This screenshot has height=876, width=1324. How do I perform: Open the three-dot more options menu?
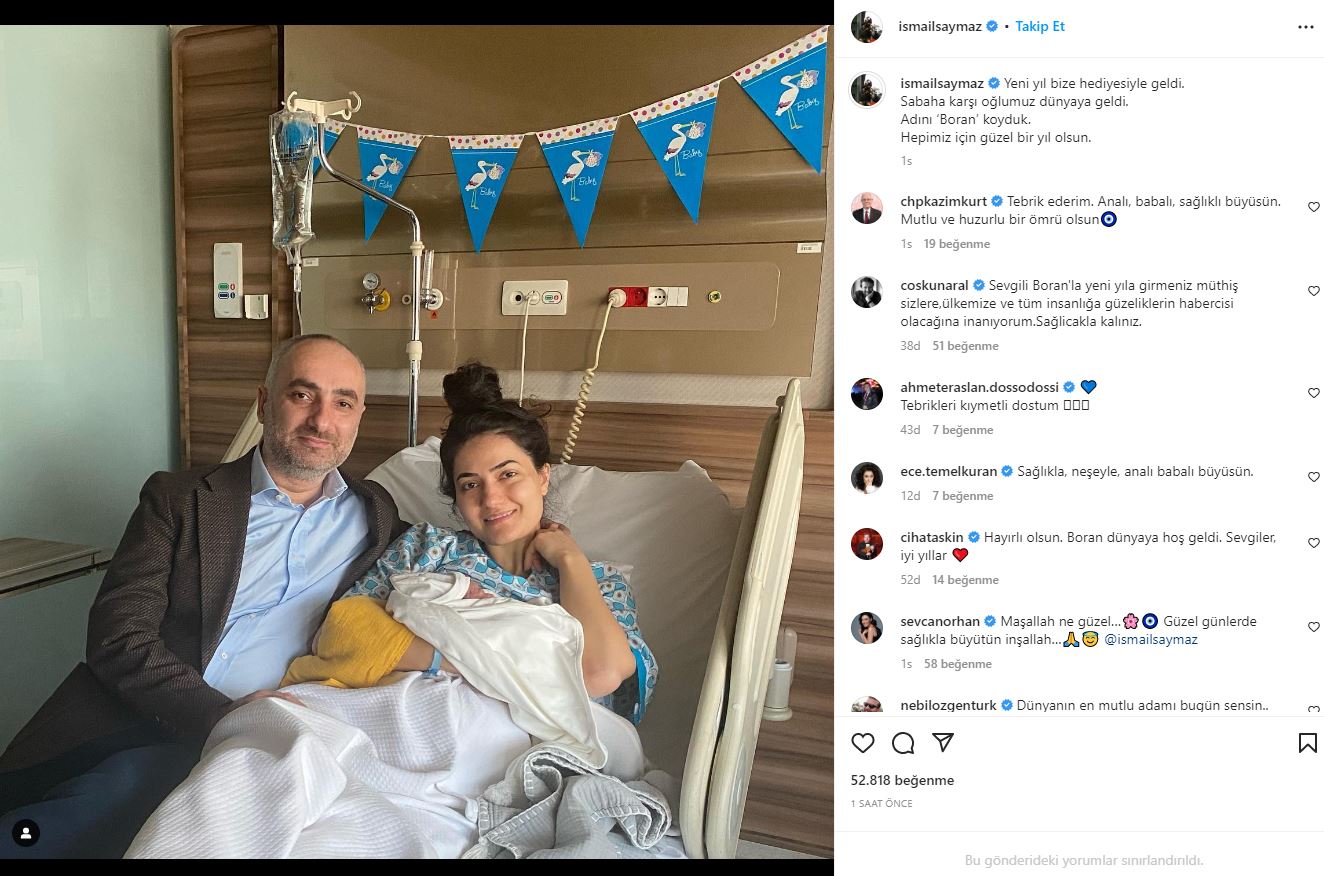pyautogui.click(x=1306, y=27)
